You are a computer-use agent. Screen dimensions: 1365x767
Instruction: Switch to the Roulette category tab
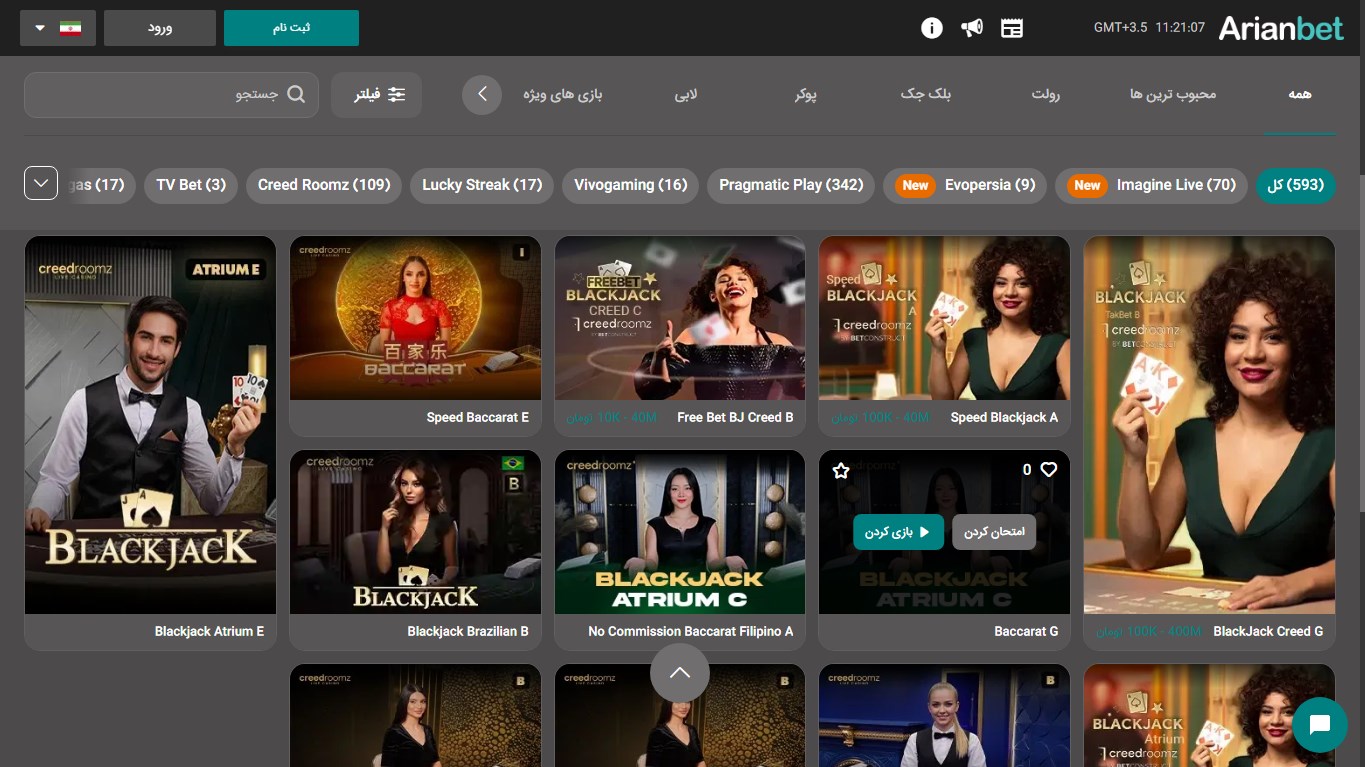(x=1046, y=93)
